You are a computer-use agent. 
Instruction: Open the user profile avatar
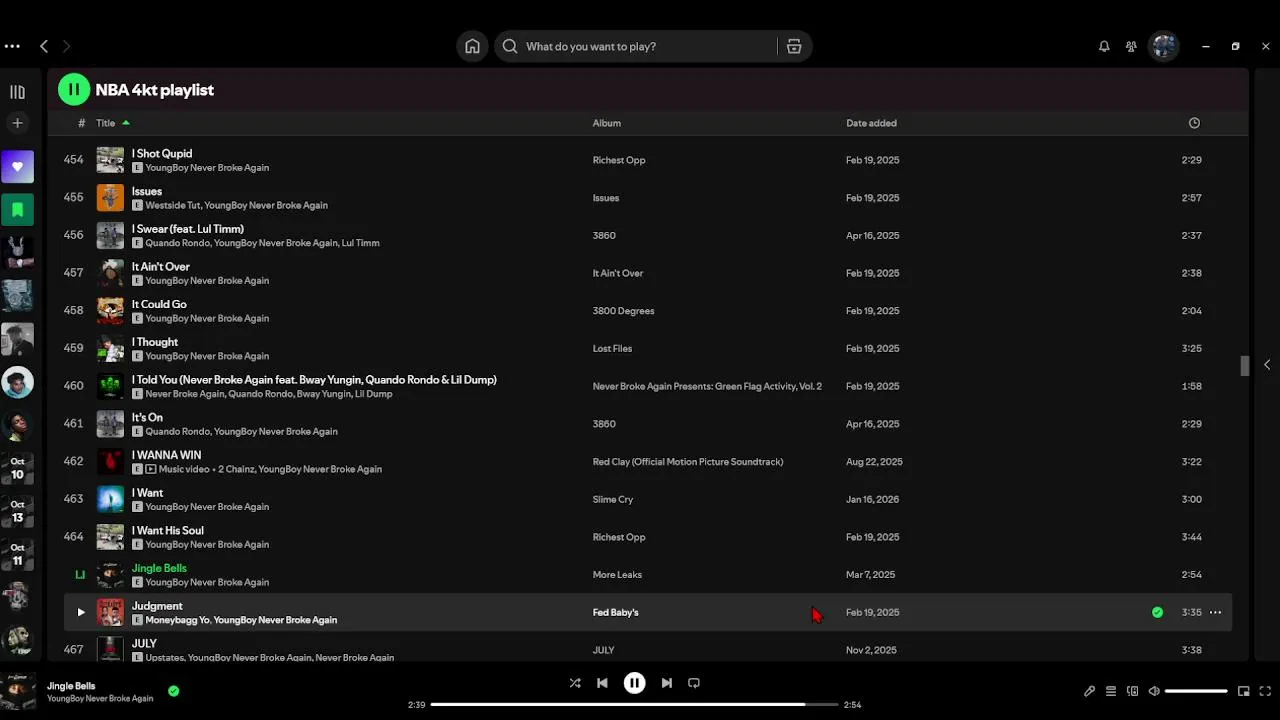coord(1164,46)
